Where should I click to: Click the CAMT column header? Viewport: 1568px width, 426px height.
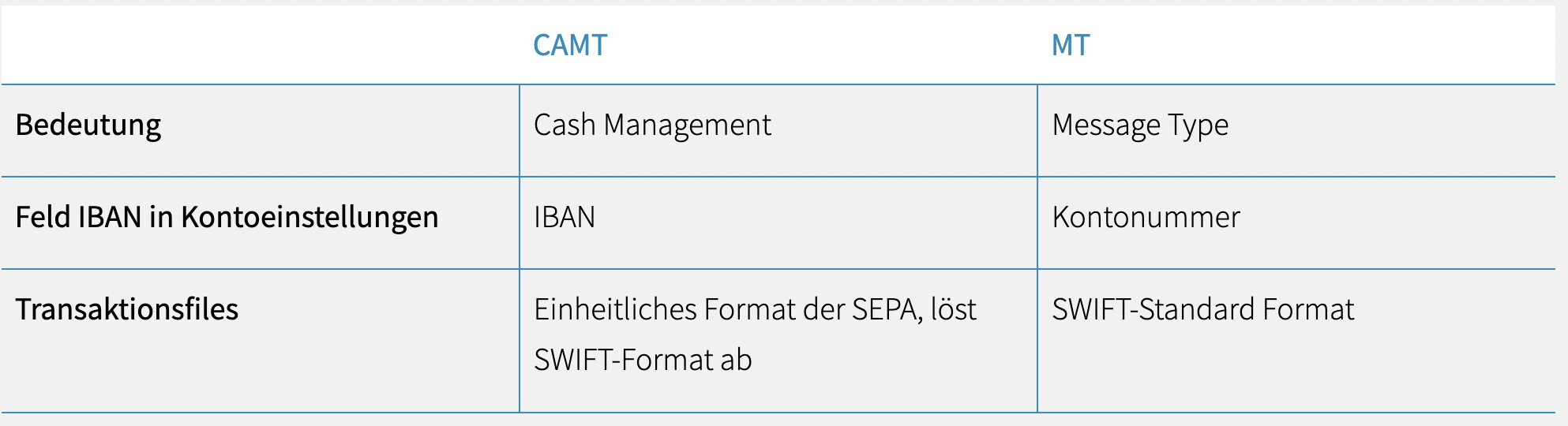coord(570,46)
